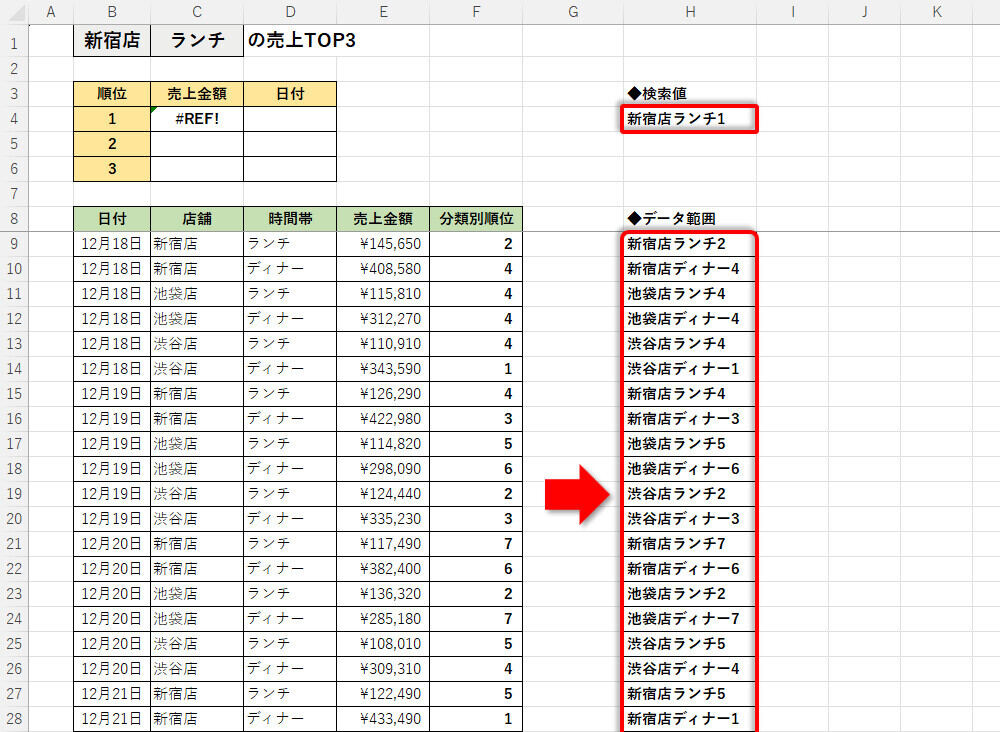
Task: Select the column H header
Action: coord(690,11)
